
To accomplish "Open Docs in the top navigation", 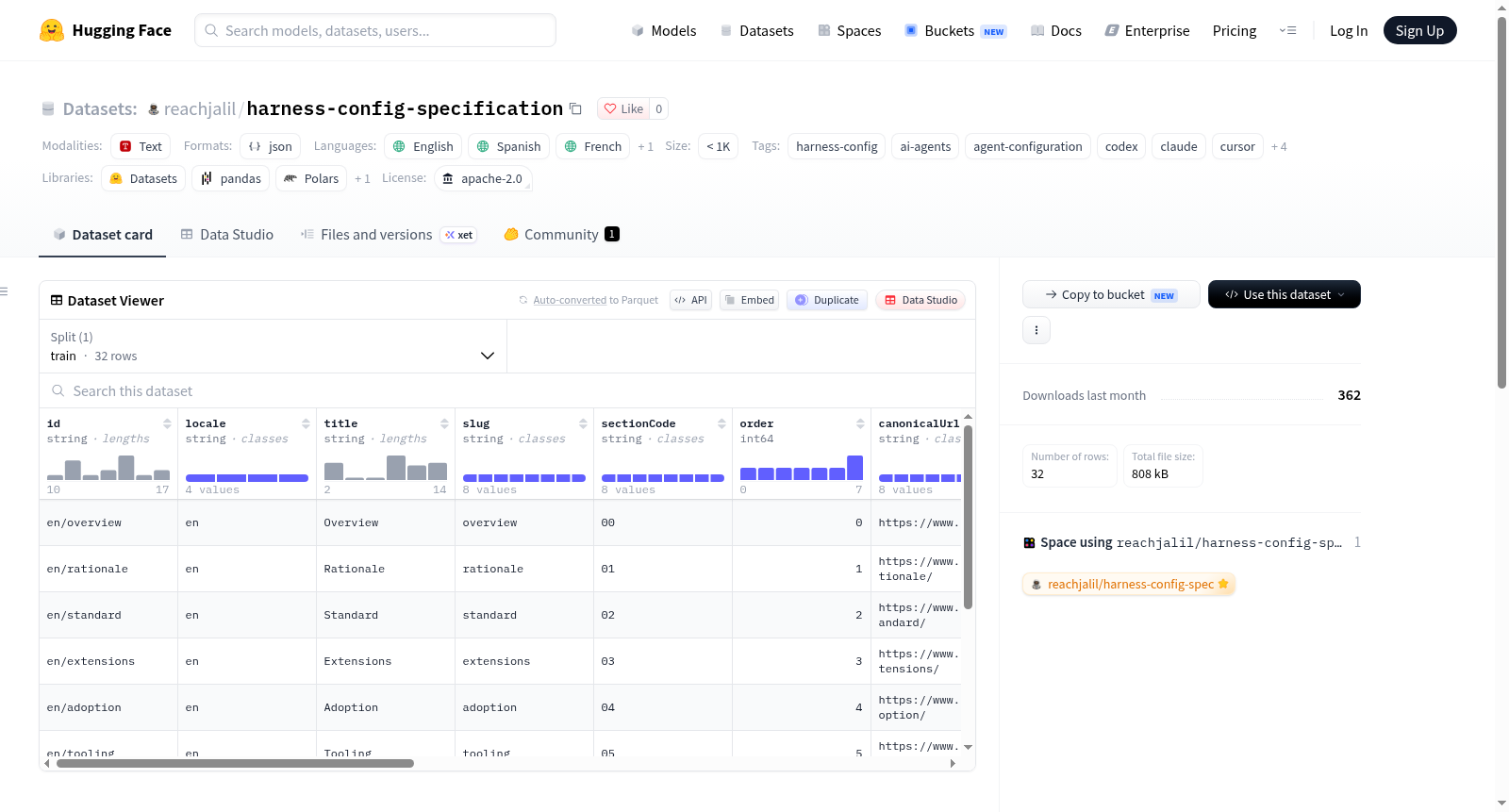I will [x=1056, y=30].
